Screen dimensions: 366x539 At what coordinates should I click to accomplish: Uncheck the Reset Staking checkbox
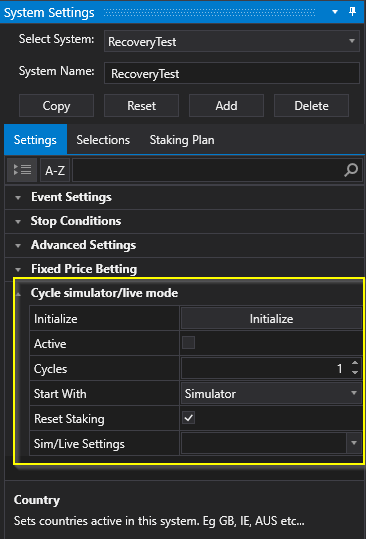188,418
